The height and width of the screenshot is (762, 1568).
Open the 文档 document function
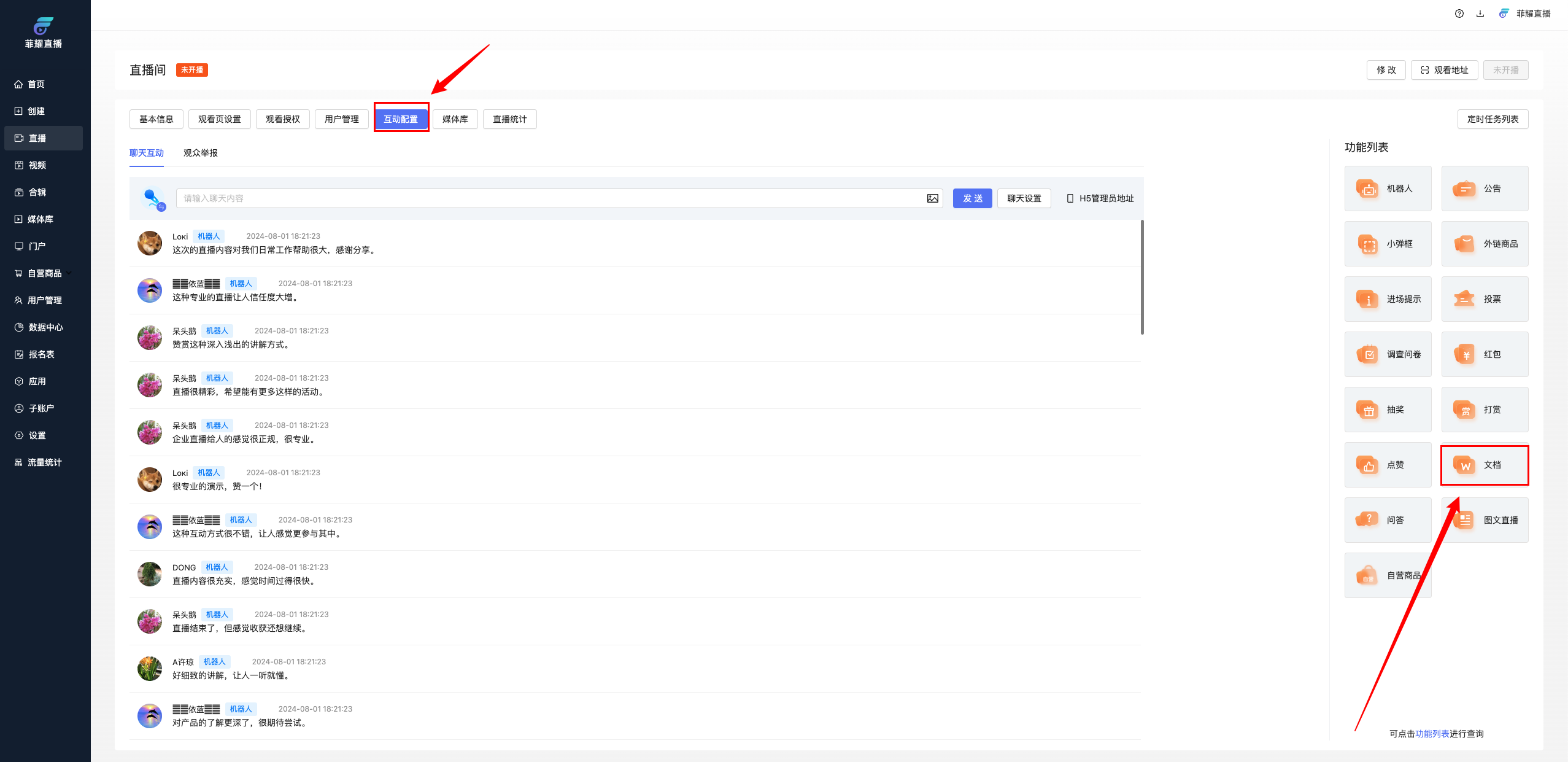pyautogui.click(x=1484, y=465)
